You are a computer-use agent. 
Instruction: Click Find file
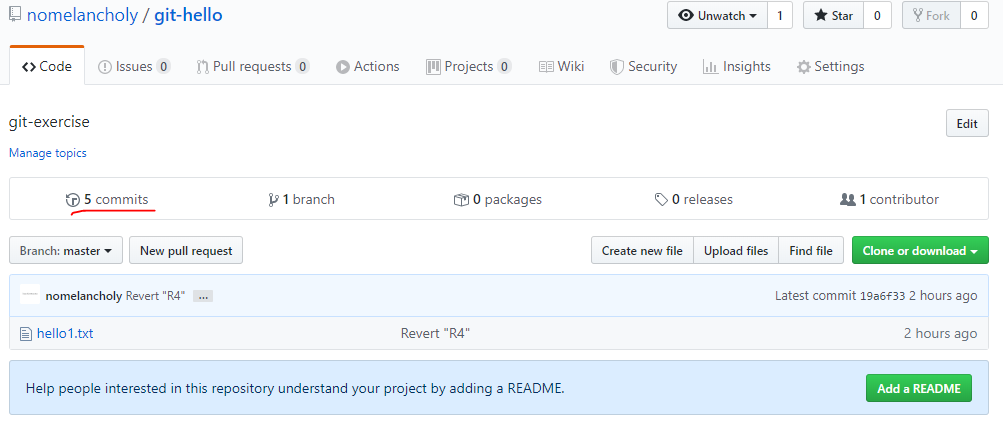810,251
